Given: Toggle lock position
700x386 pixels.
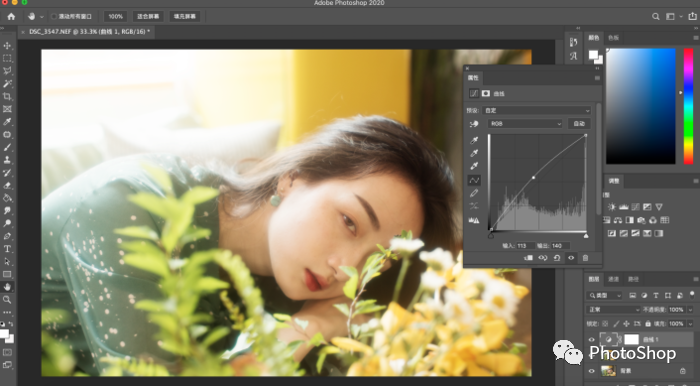Looking at the screenshot, I should [x=626, y=324].
